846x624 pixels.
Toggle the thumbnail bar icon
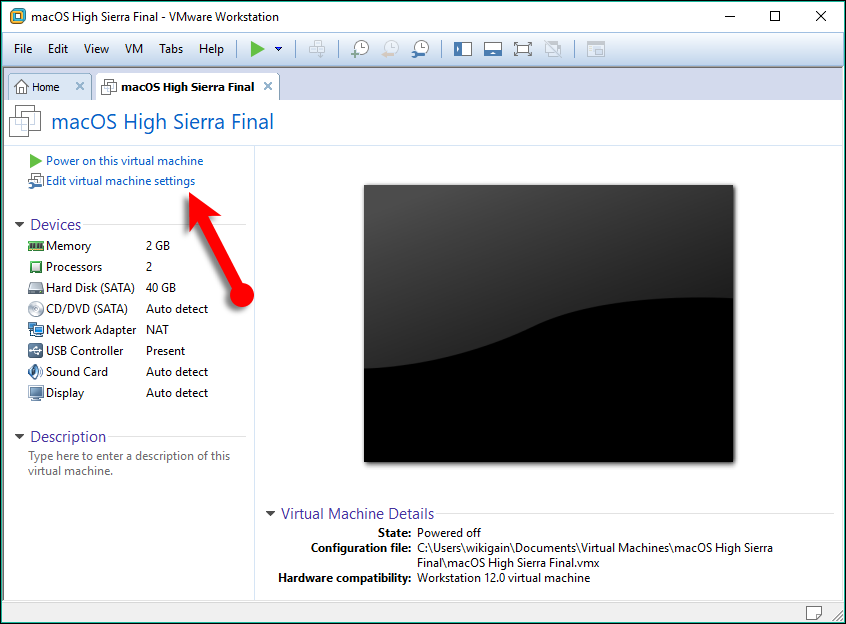point(493,49)
